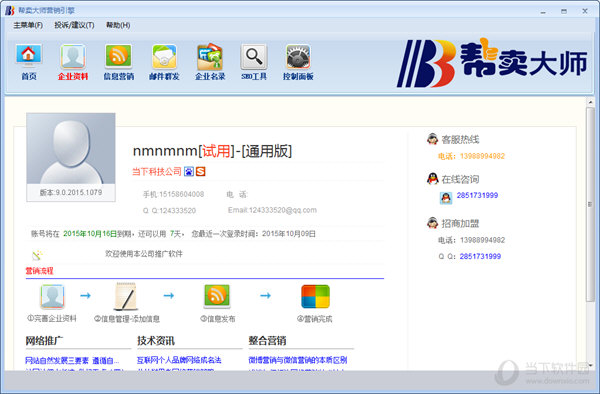
Task: Open online consultation QQ link 2851731999
Action: (x=477, y=195)
